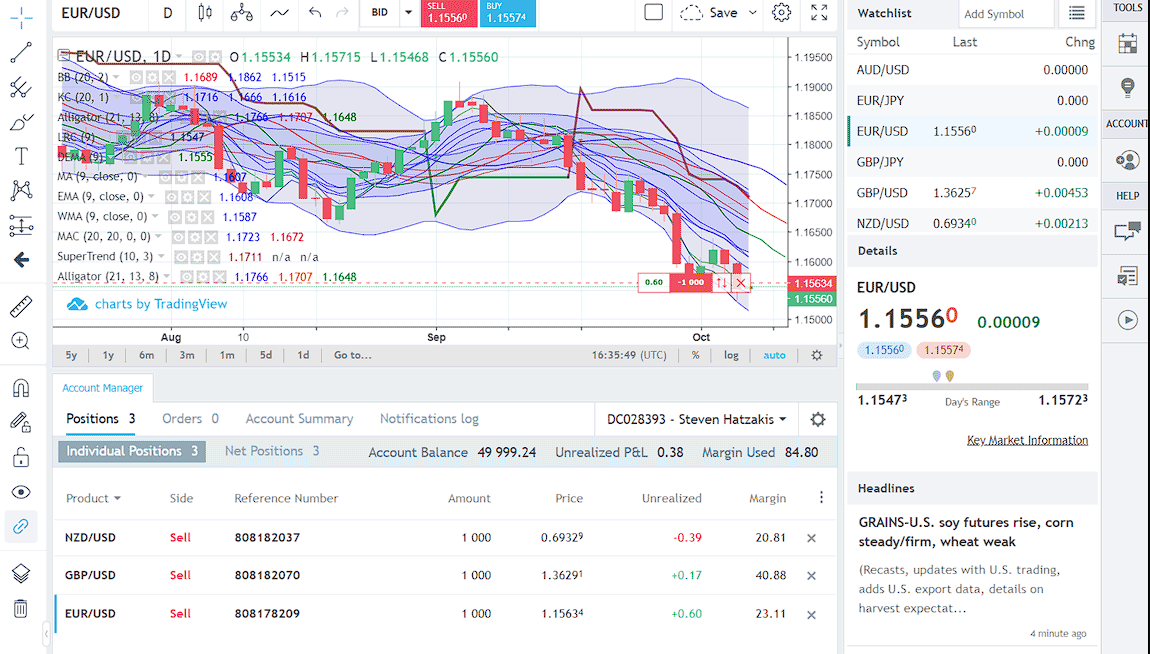1150x654 pixels.
Task: Click the SELL 1.1556 button
Action: (x=447, y=13)
